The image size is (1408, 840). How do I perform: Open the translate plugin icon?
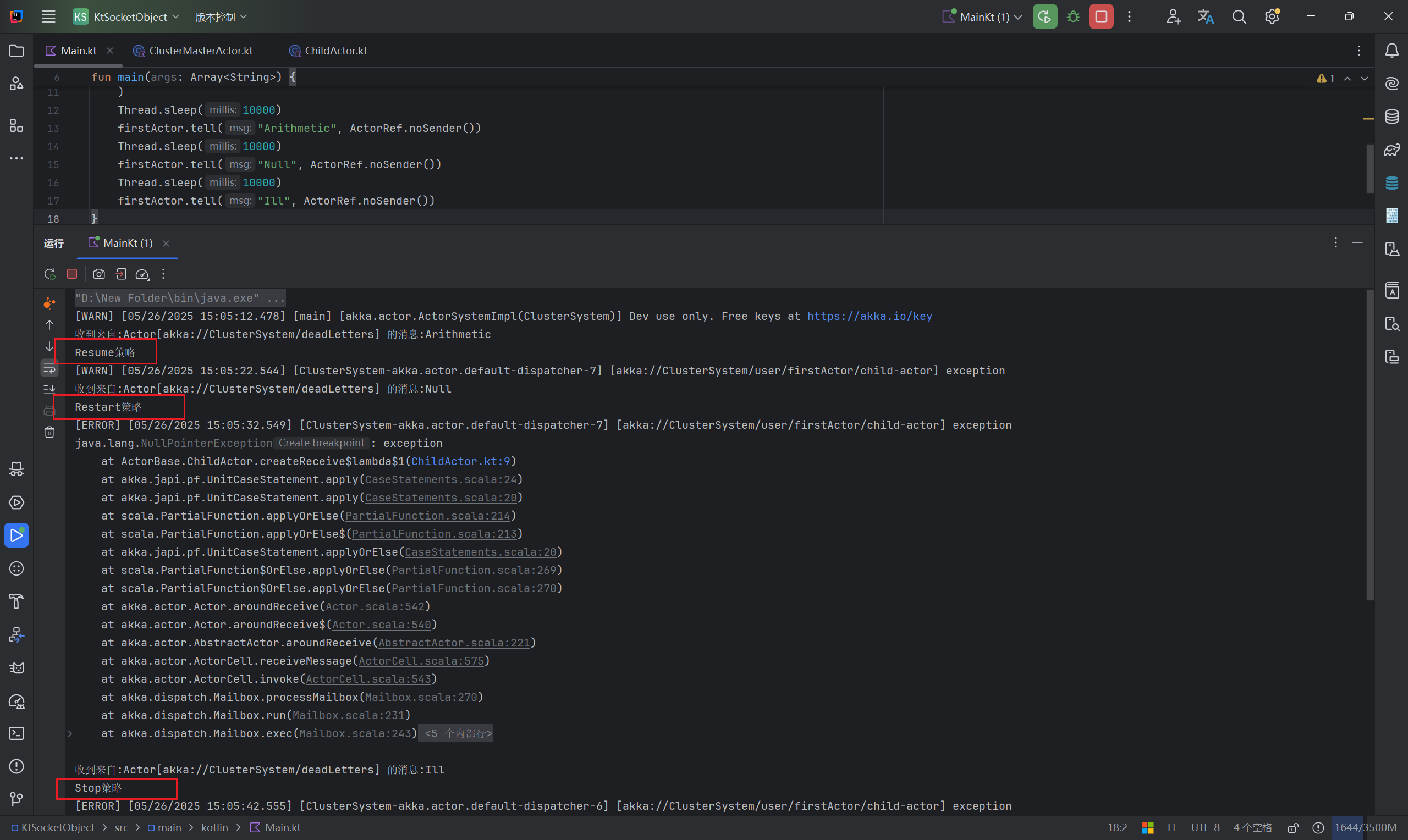(1206, 16)
